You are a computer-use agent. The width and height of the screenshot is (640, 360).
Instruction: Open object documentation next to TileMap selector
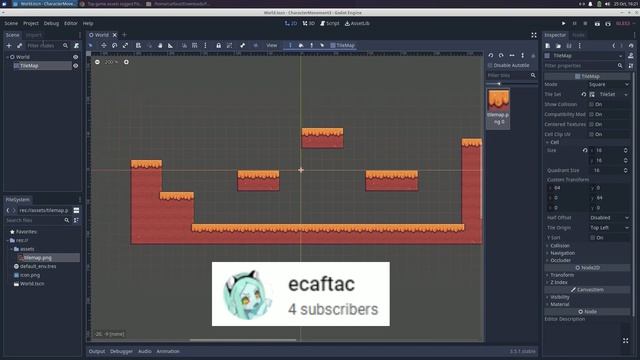pos(631,56)
